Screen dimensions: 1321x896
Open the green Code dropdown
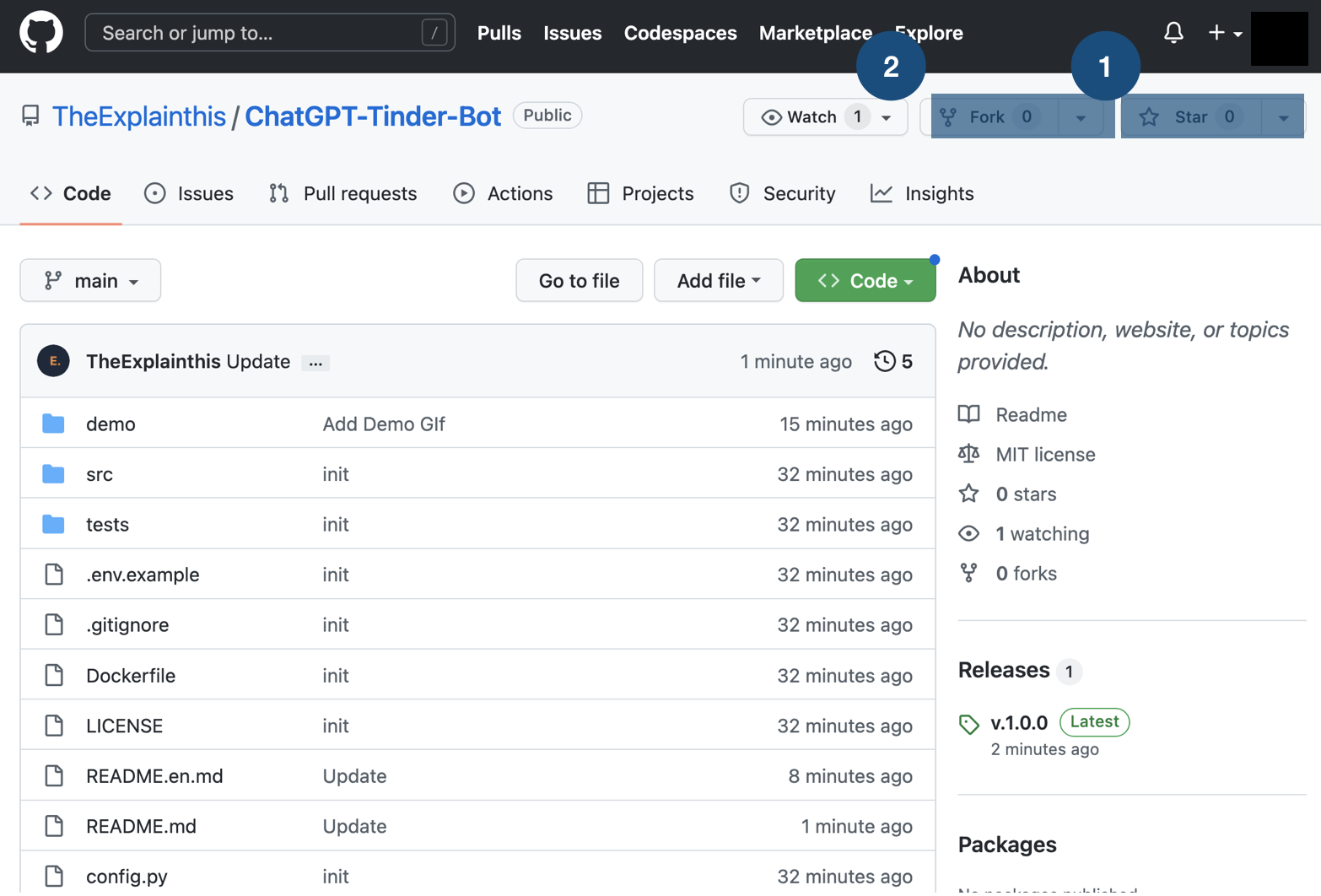(865, 280)
